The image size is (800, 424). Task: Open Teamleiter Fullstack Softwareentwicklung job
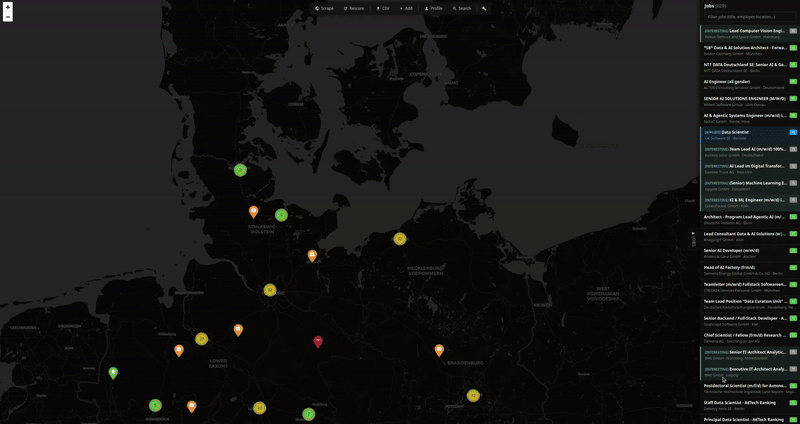tap(749, 287)
